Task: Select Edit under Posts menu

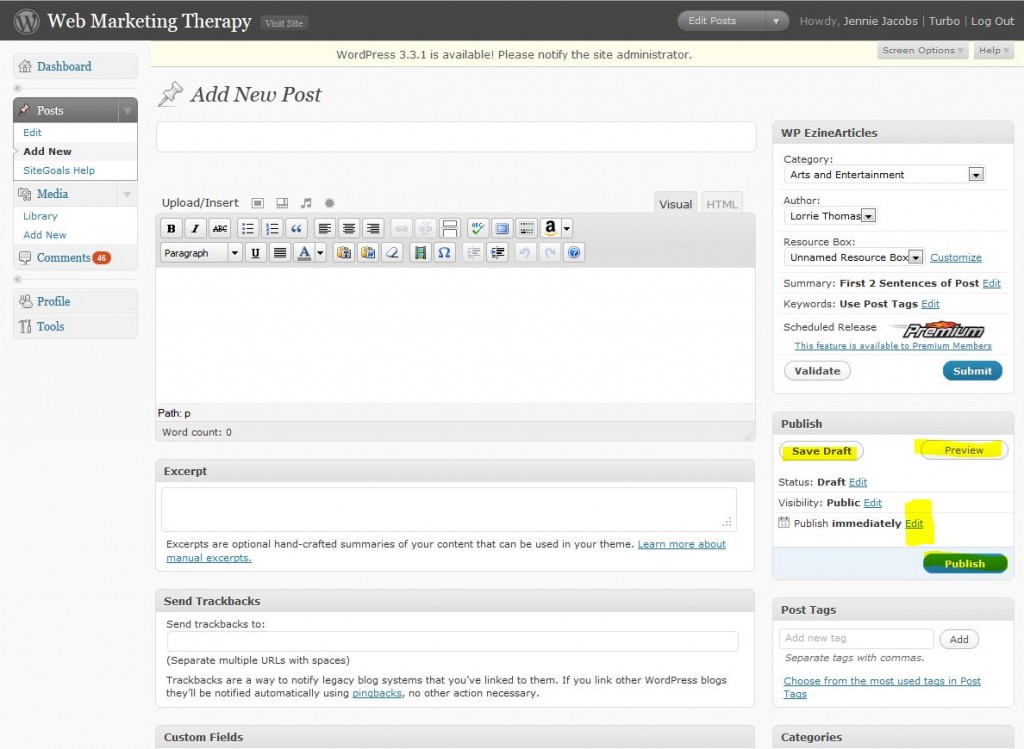Action: pos(32,133)
